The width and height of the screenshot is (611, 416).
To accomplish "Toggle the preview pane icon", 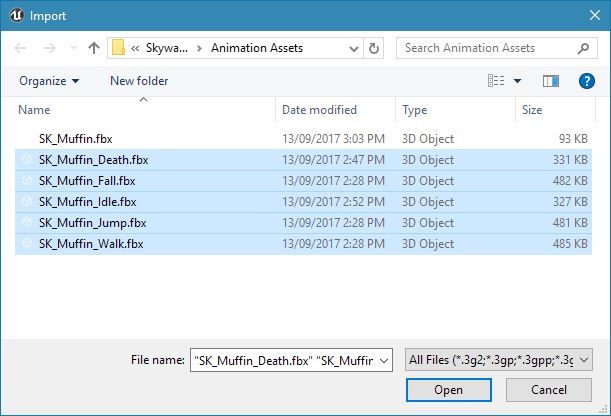I will [551, 81].
